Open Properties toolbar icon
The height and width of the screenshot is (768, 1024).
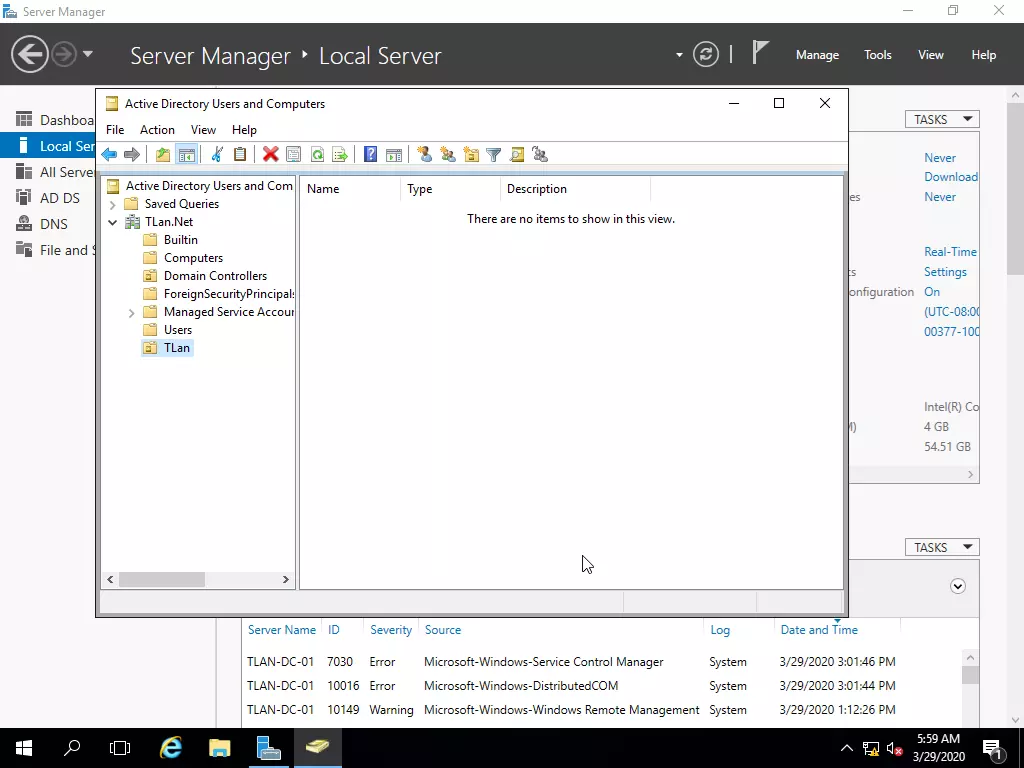[294, 155]
